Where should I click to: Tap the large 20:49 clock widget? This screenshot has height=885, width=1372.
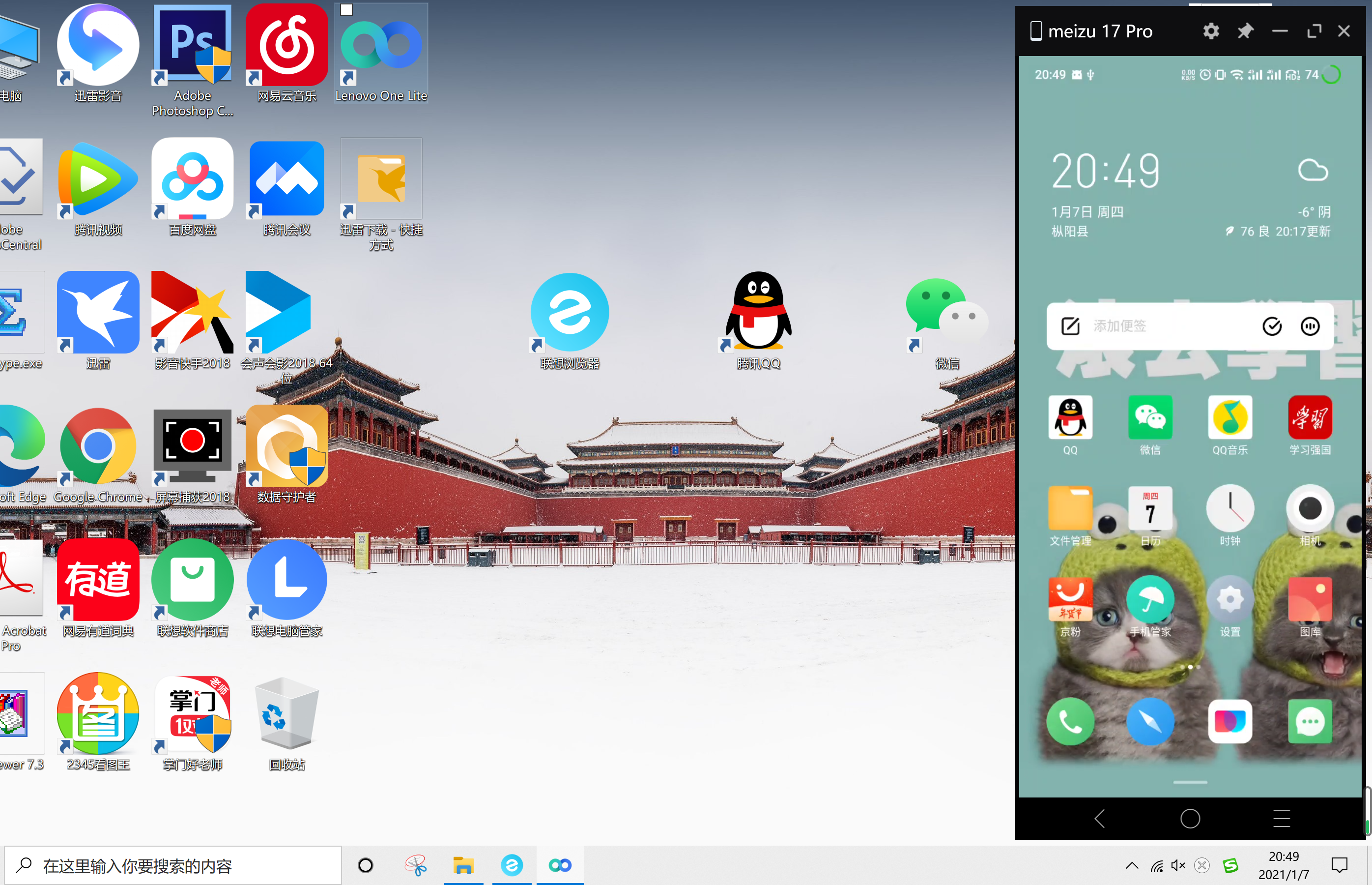(x=1106, y=171)
